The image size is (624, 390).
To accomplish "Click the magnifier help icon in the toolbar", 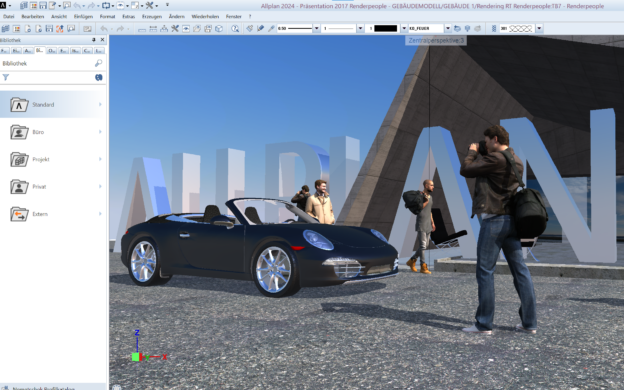I will (235, 28).
